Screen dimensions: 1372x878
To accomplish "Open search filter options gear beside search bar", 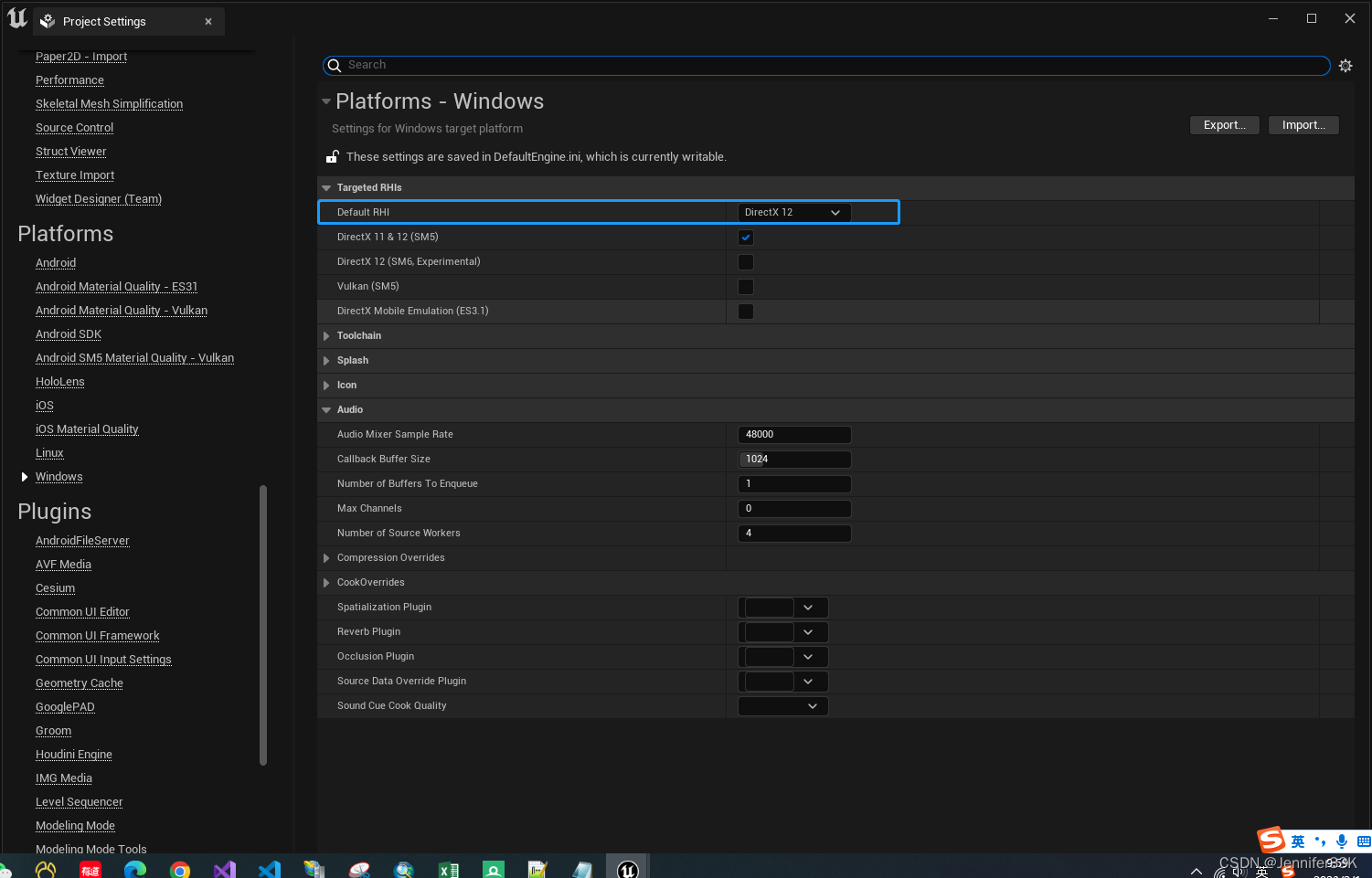I will [1345, 65].
